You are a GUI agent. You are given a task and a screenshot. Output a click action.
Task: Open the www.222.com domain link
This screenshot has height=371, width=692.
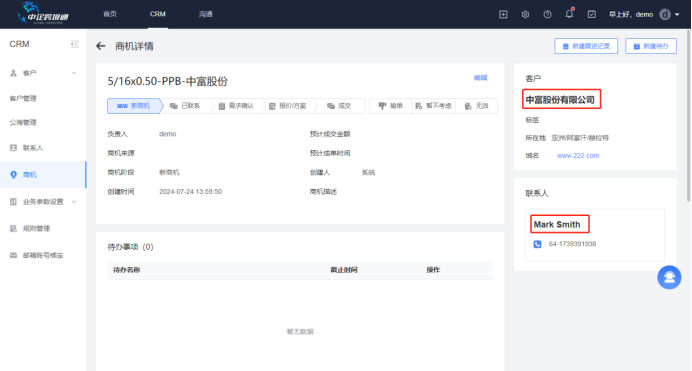pyautogui.click(x=578, y=155)
